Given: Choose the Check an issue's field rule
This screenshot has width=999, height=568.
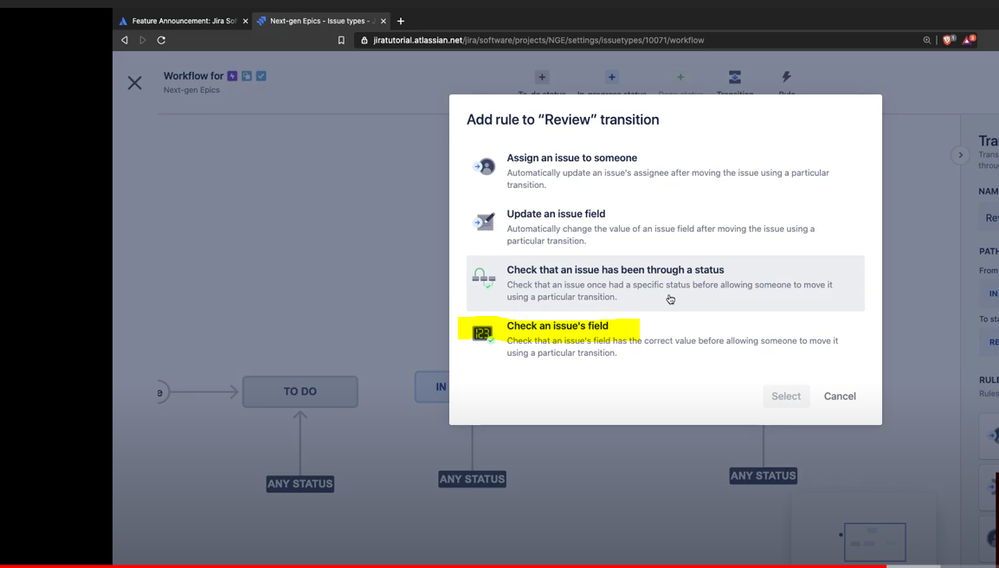Looking at the screenshot, I should point(665,339).
